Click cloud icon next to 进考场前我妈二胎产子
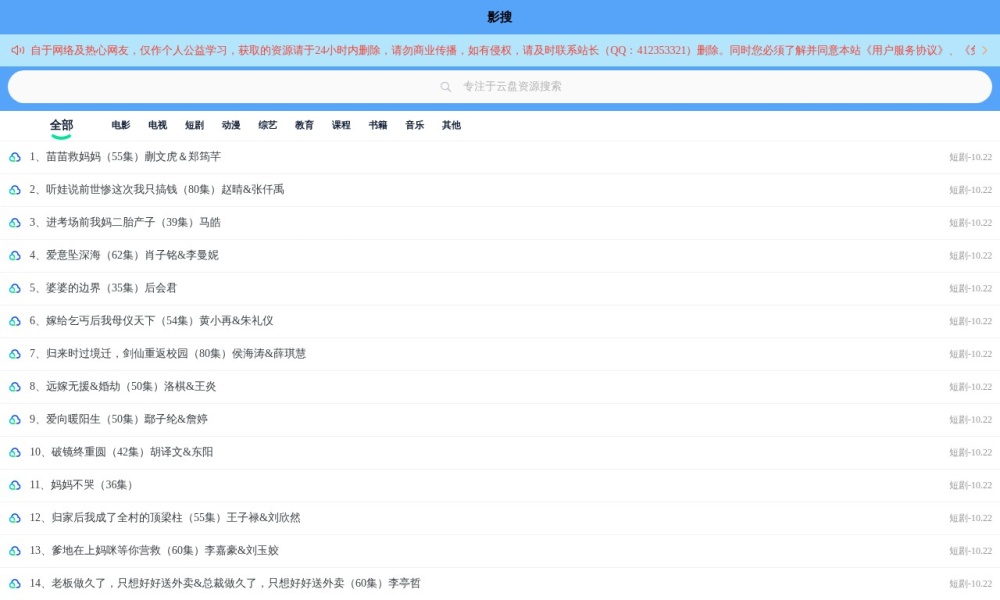The image size is (1000, 600). [x=15, y=223]
